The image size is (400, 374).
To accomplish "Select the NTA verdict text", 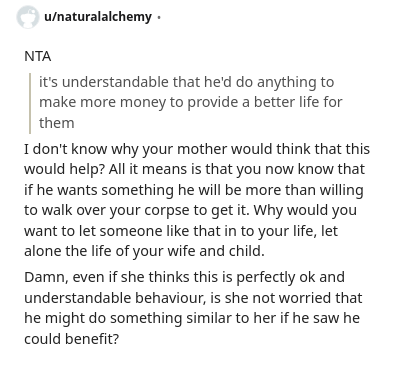I will coord(38,56).
